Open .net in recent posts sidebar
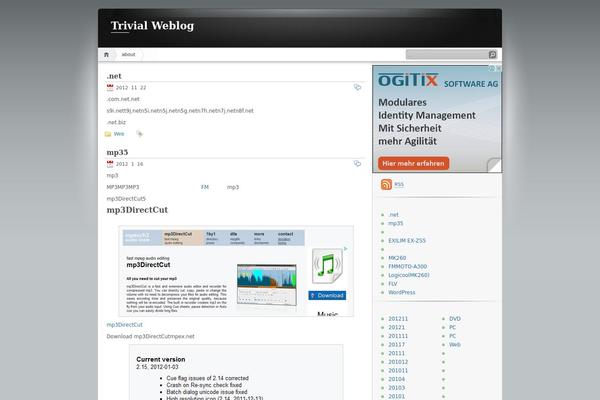This screenshot has width=600, height=400. point(393,215)
